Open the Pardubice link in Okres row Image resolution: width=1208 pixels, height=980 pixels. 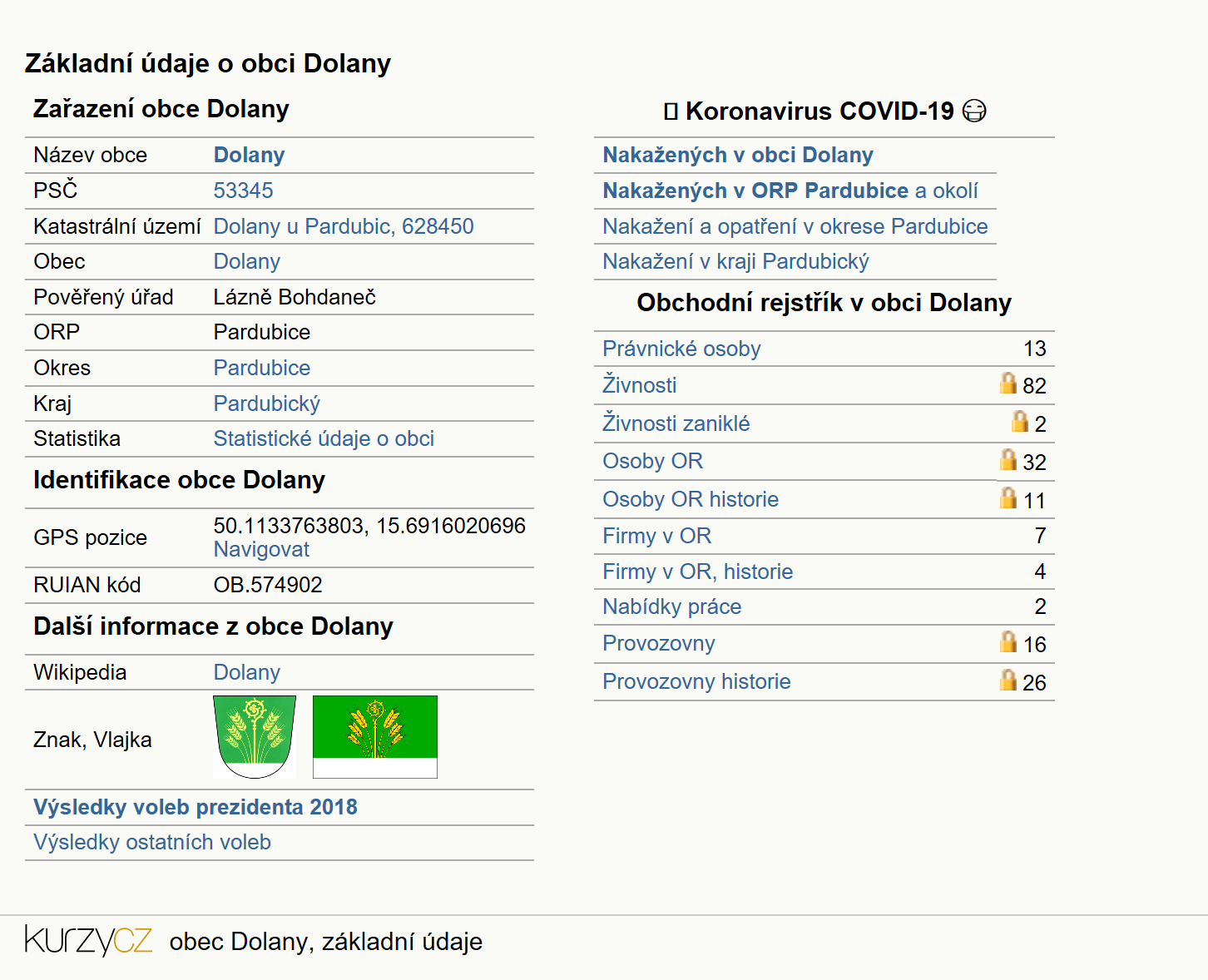(262, 368)
